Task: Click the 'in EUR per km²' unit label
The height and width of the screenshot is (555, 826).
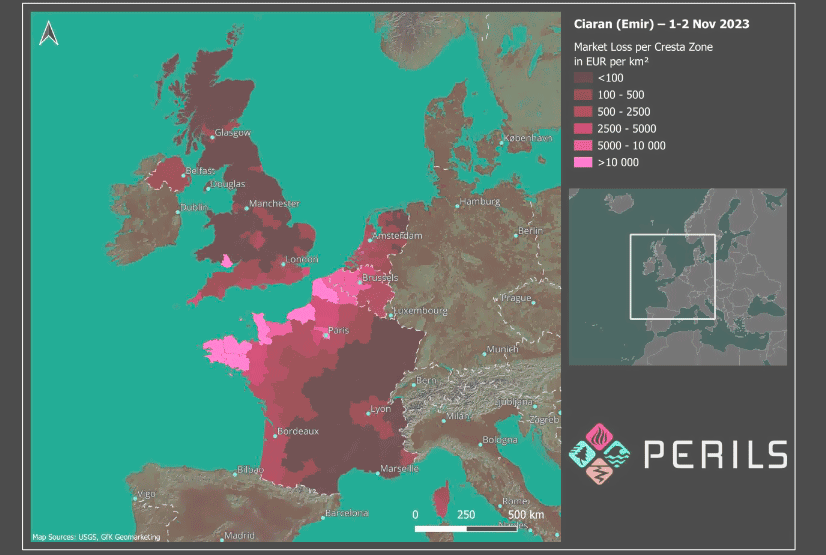Action: pyautogui.click(x=611, y=62)
